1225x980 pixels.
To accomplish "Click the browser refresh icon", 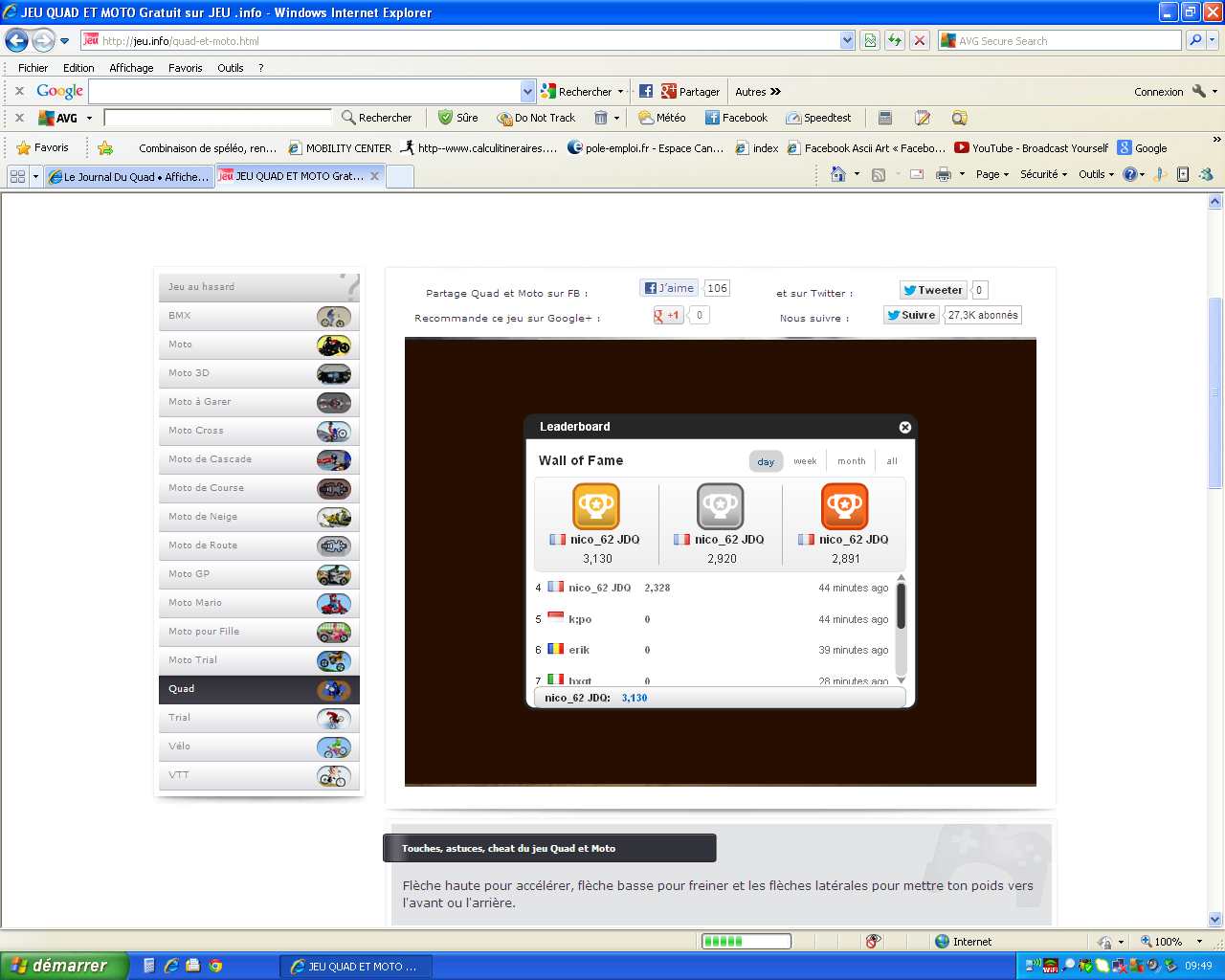I will coord(895,40).
